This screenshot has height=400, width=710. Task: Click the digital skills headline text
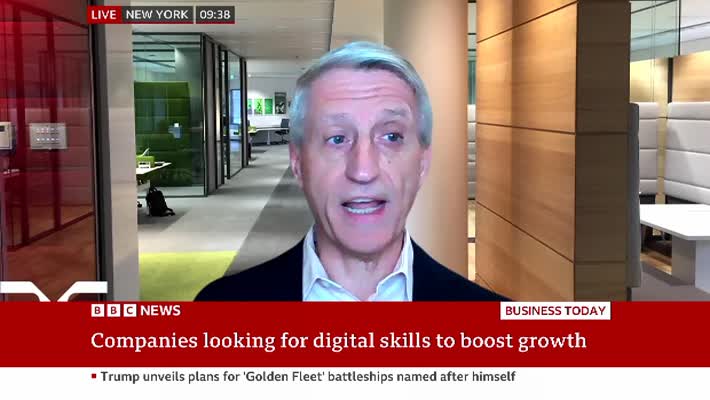(338, 341)
